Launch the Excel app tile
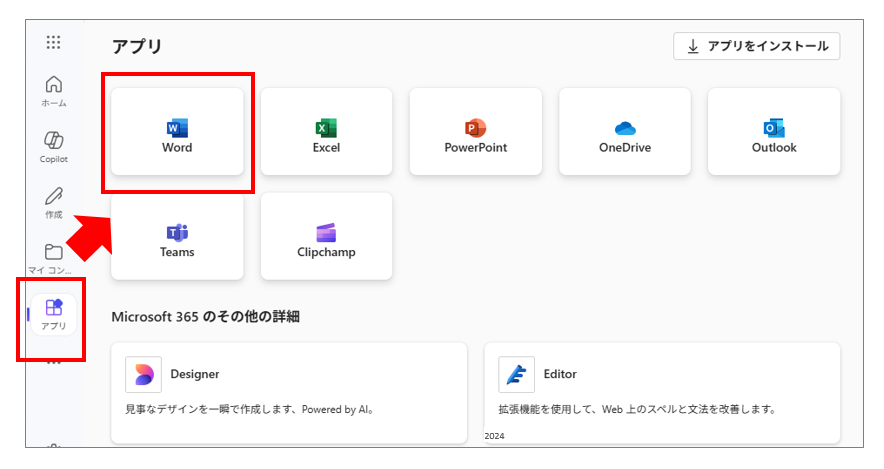This screenshot has width=884, height=469. 326,131
